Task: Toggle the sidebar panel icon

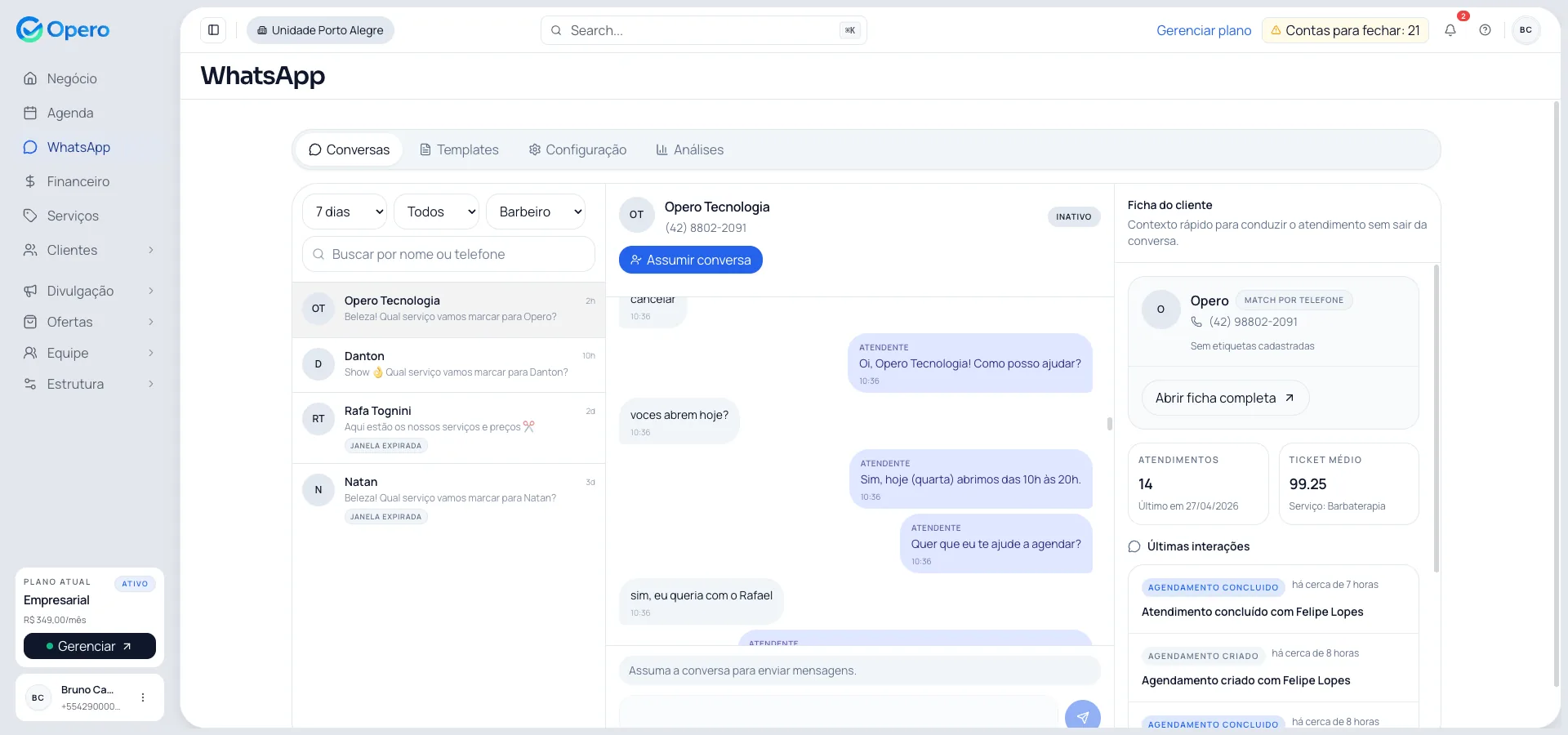Action: [x=213, y=30]
